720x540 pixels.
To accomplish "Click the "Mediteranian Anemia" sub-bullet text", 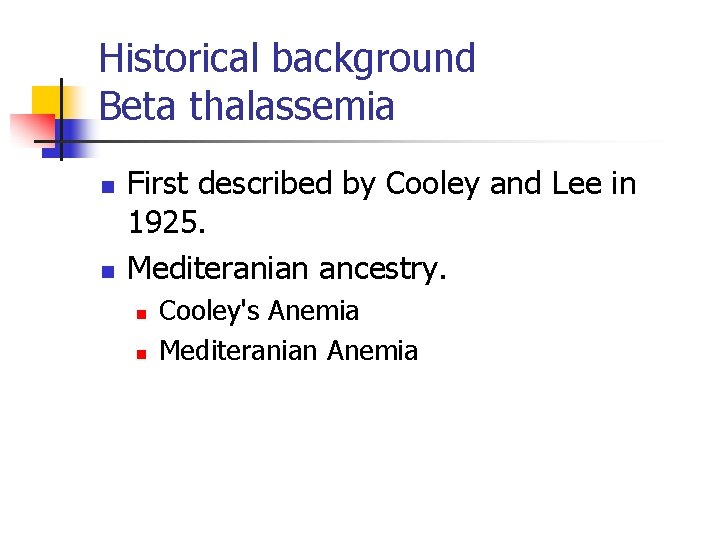I will click(x=288, y=351).
